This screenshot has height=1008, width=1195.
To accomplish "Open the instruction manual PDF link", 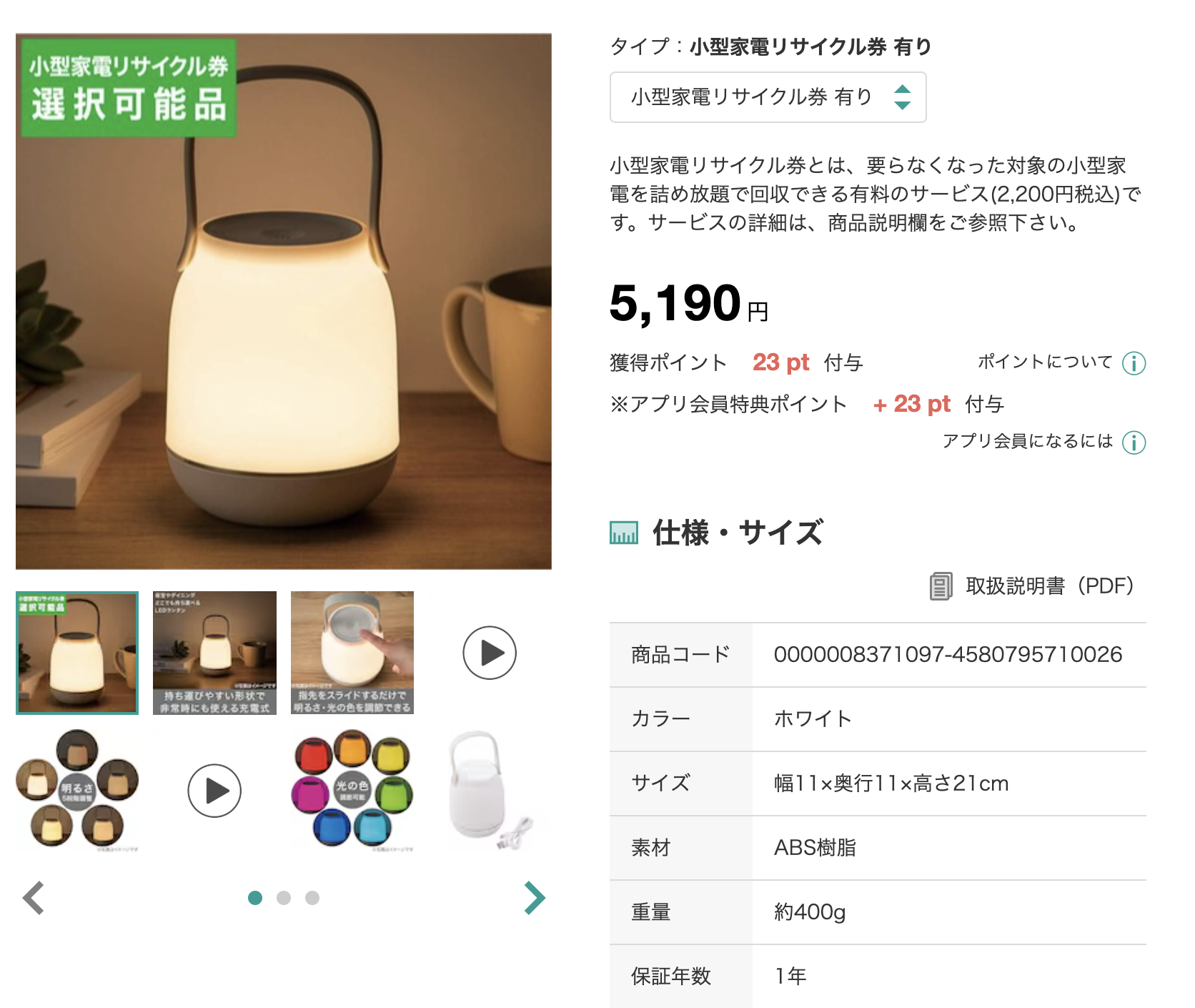I will click(x=1049, y=586).
